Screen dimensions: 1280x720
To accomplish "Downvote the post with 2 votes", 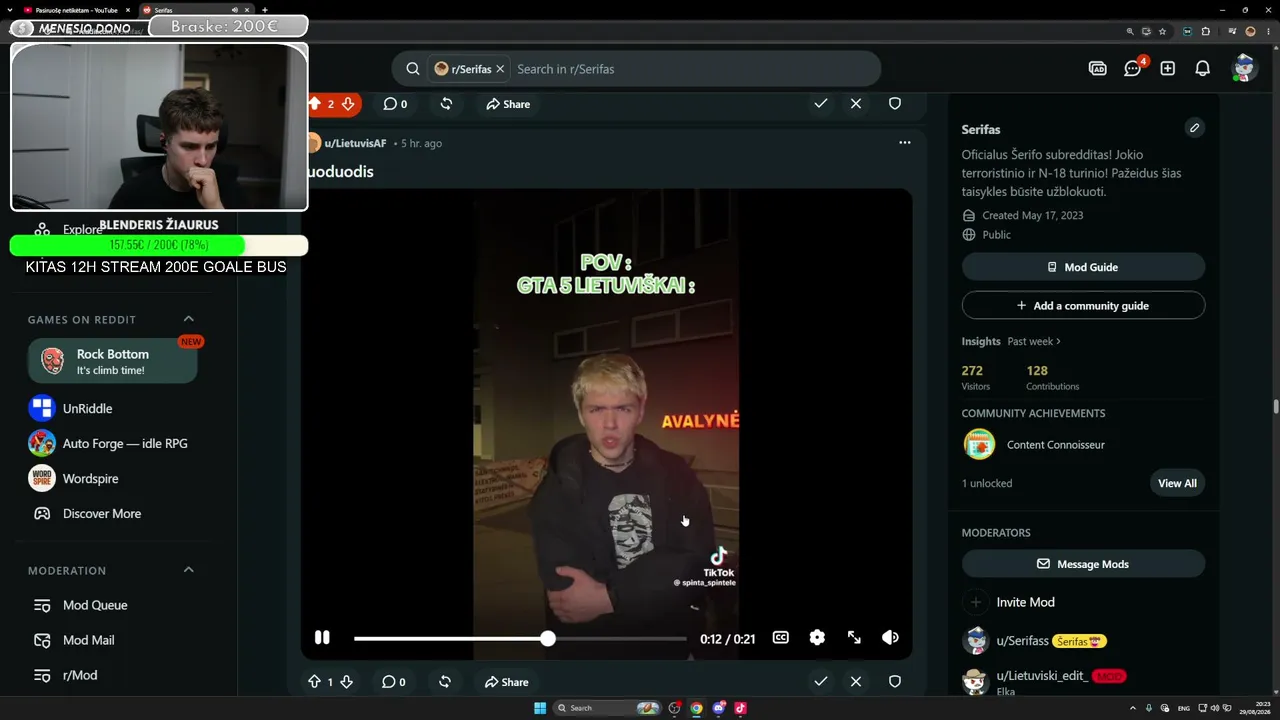I will pos(347,104).
